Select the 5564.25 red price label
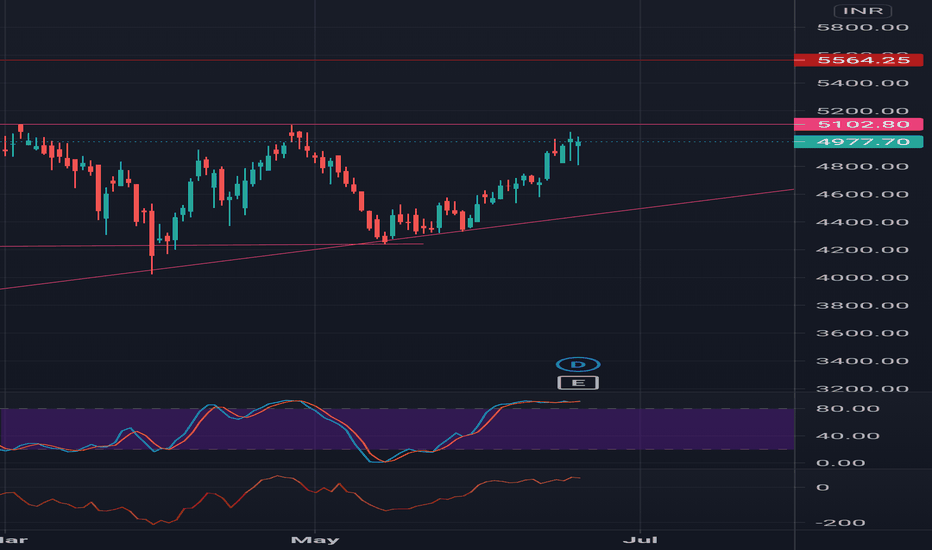The width and height of the screenshot is (932, 550). (x=858, y=60)
